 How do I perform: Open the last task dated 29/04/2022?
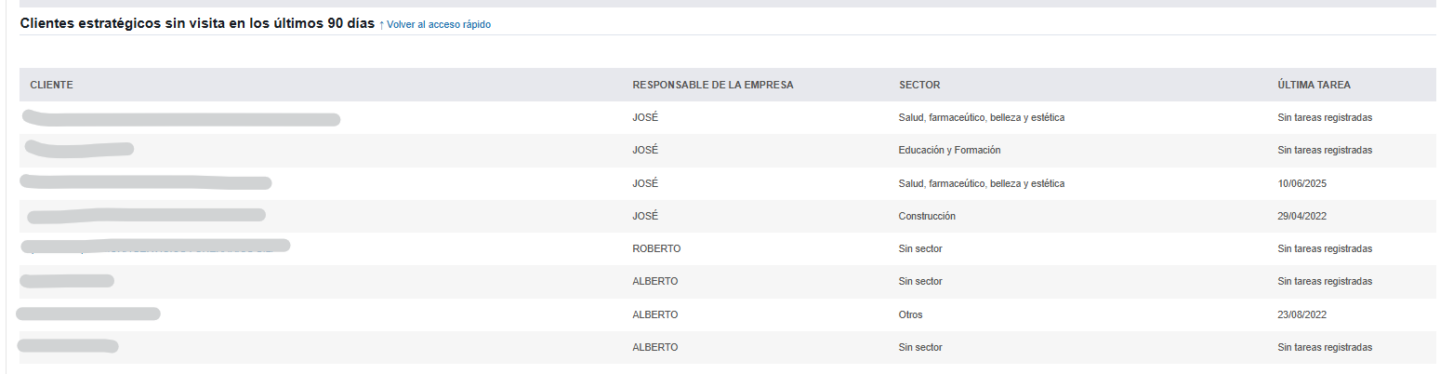coord(1302,216)
